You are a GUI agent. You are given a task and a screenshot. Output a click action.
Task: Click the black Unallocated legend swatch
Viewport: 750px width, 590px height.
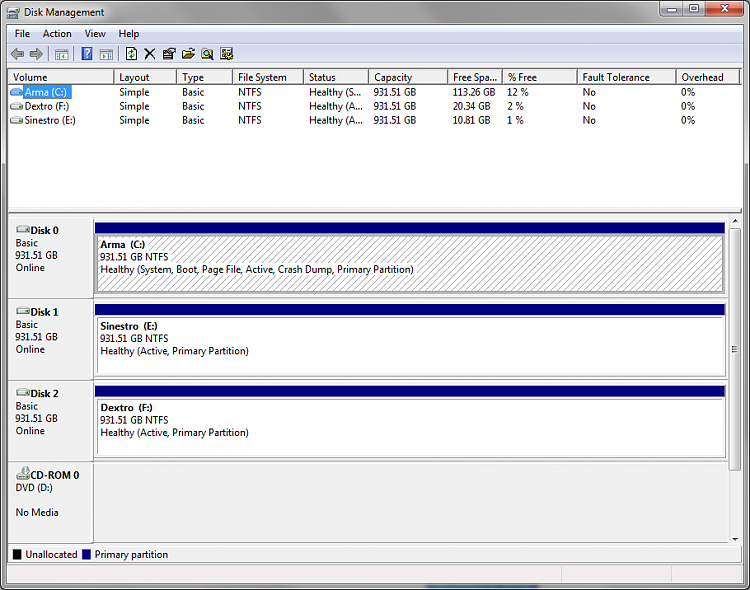click(17, 554)
